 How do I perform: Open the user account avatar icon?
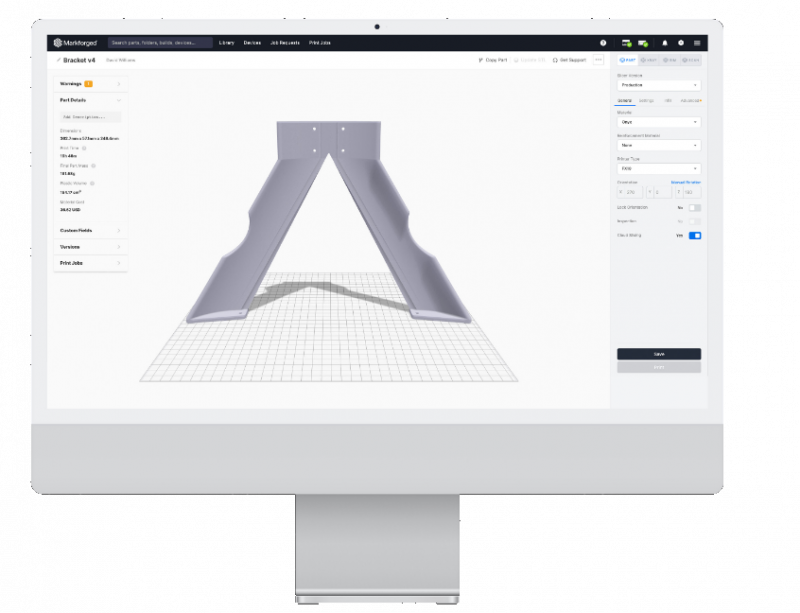681,43
